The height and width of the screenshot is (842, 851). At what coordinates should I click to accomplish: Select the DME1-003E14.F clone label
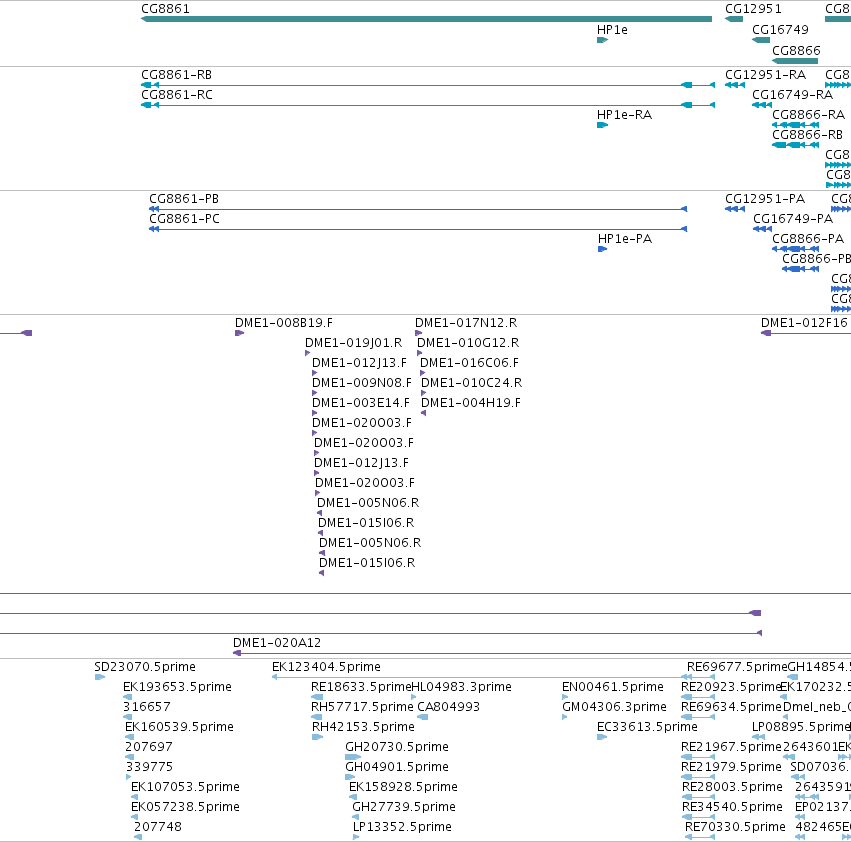(361, 402)
